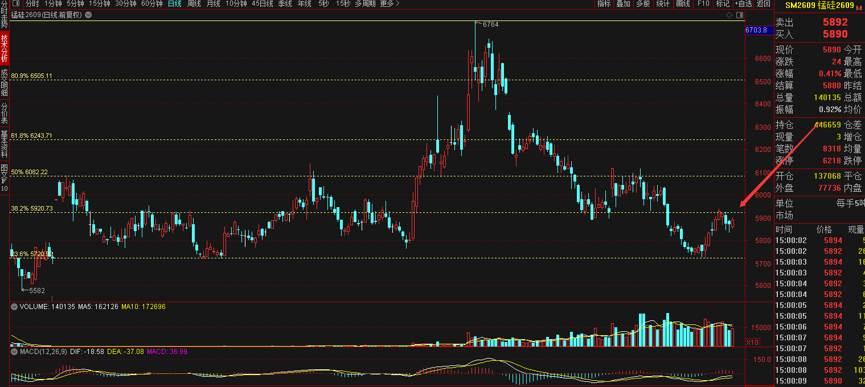Click the 时间 column header in trades list

tap(783, 229)
